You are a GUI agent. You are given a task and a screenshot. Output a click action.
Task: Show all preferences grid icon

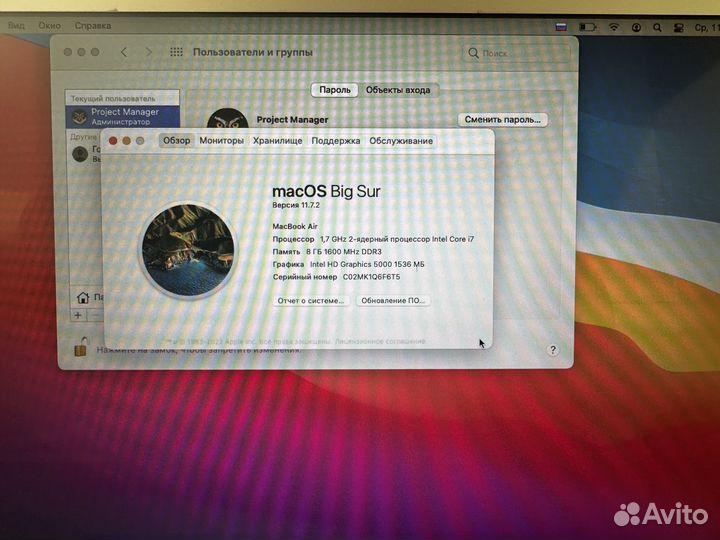click(176, 52)
